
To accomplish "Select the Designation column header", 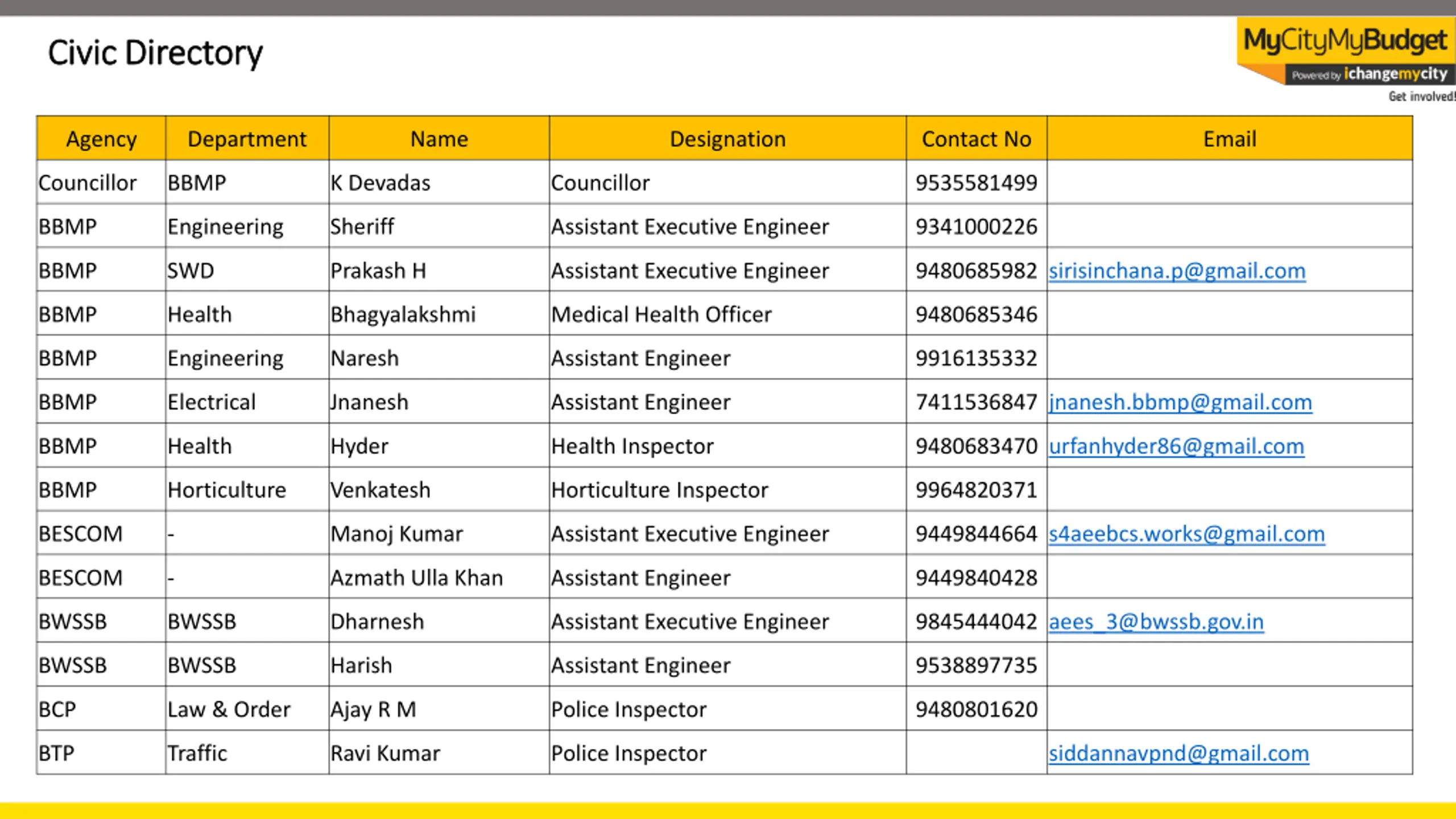I will (727, 138).
